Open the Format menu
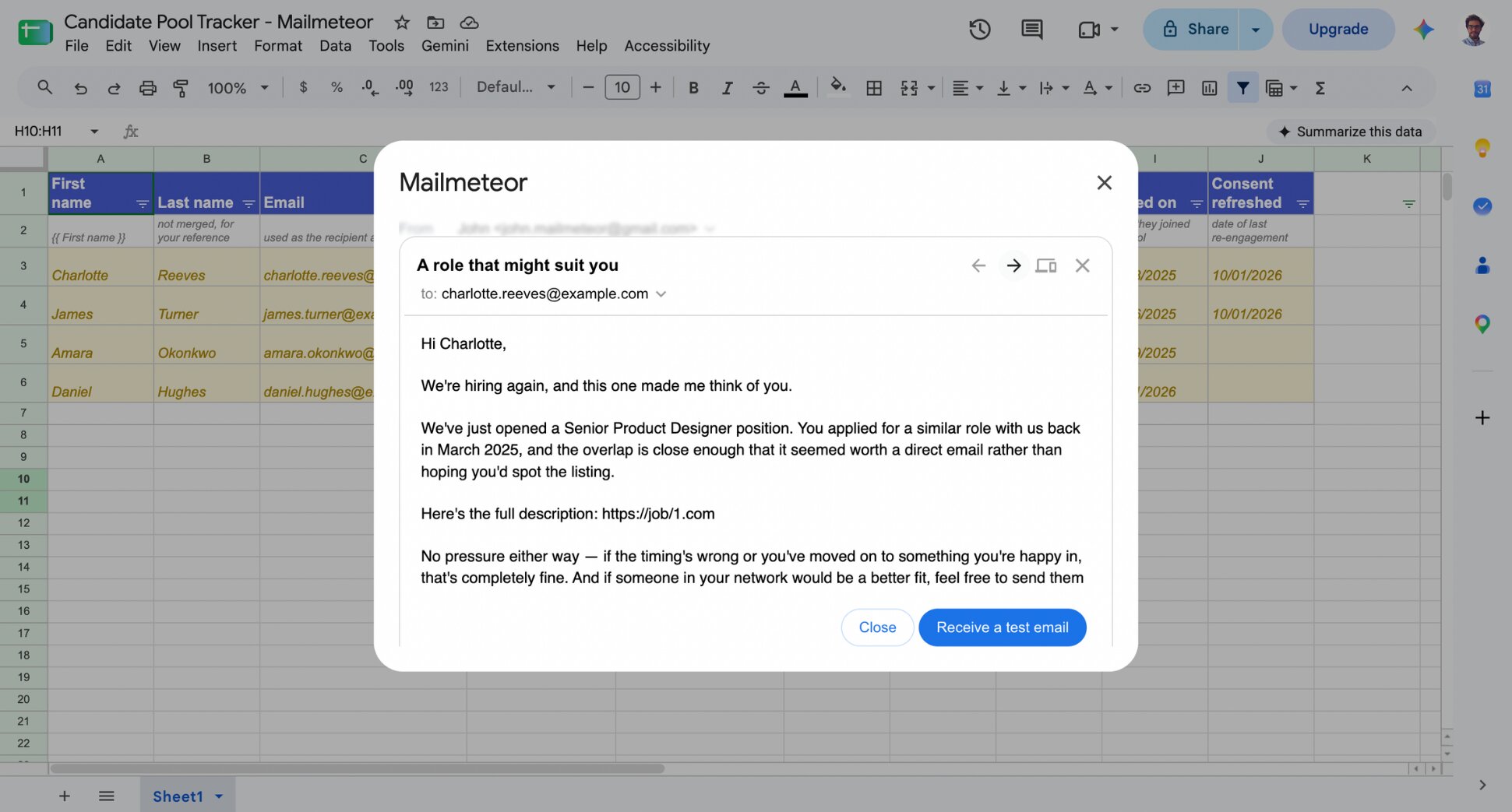 (277, 46)
